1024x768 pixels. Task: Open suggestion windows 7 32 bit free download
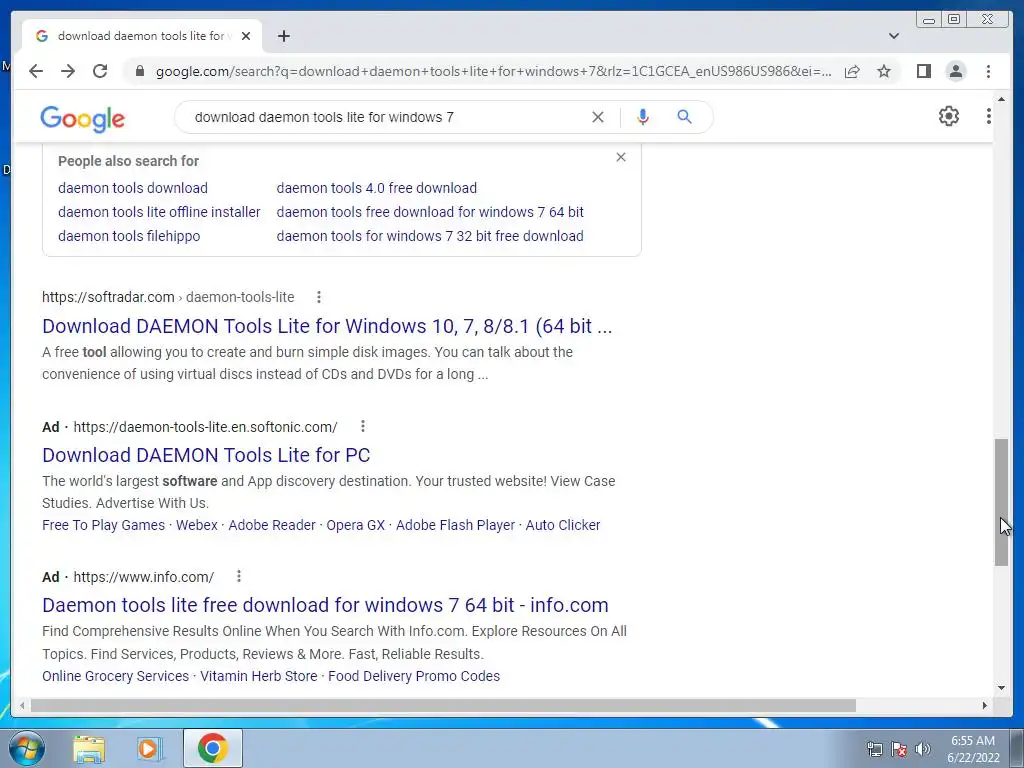(430, 236)
